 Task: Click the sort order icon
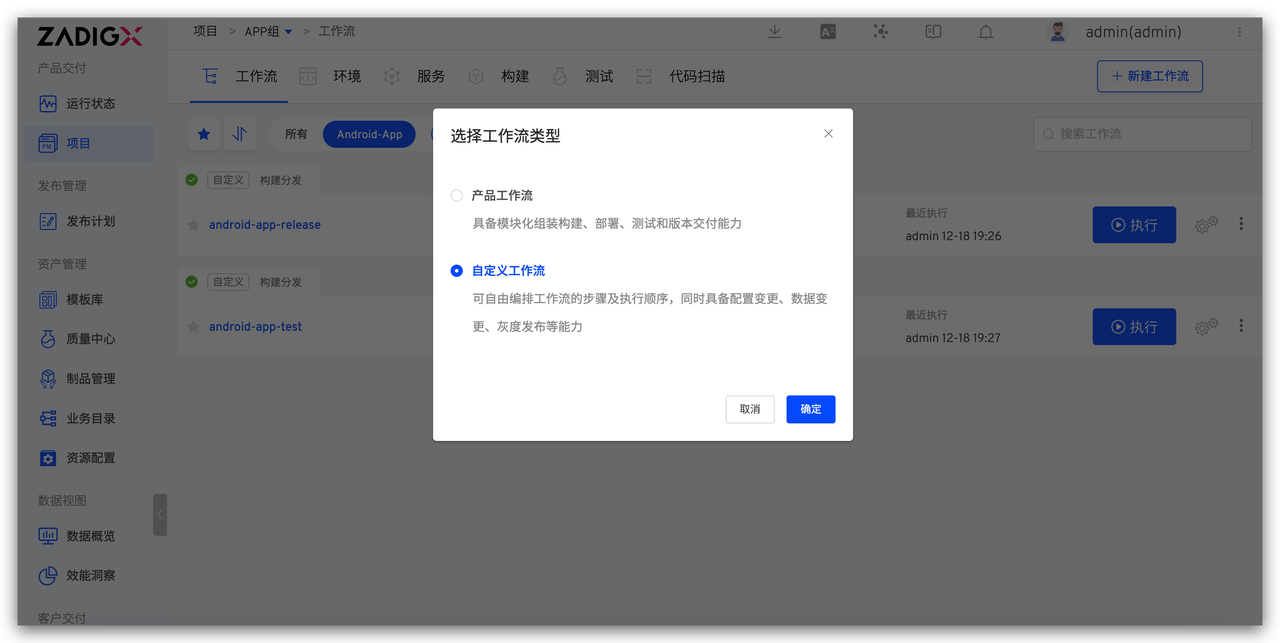239,134
